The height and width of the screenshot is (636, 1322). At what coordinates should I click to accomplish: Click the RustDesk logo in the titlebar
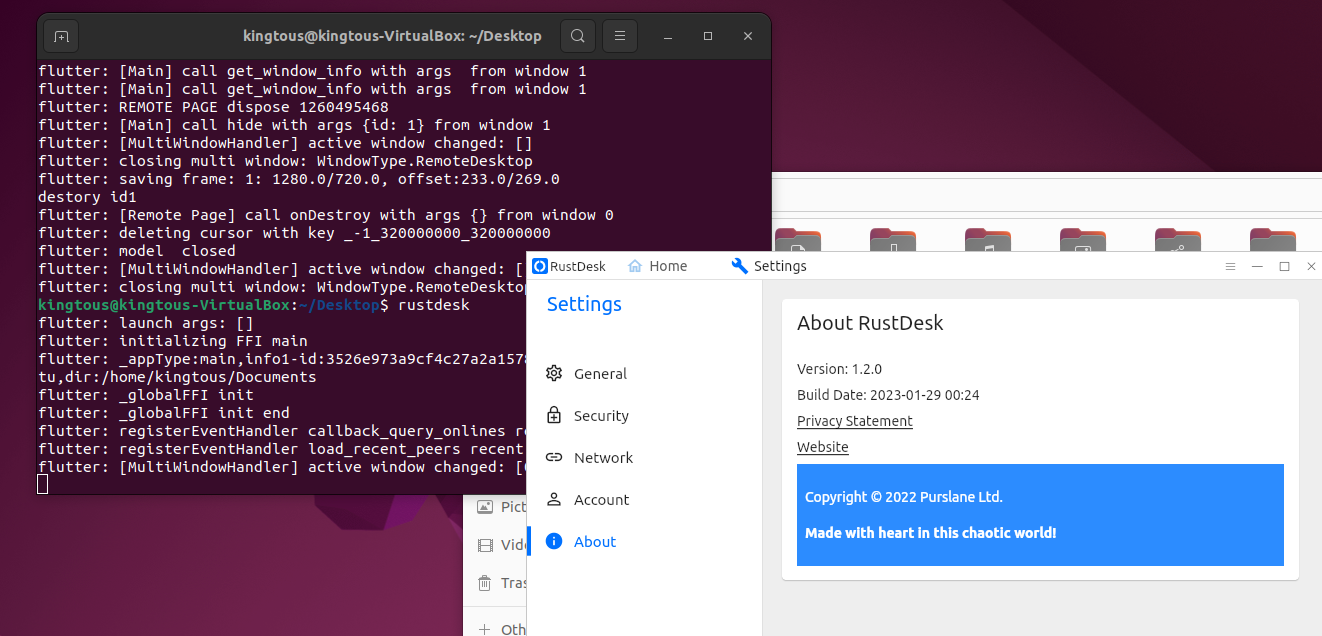coord(539,265)
